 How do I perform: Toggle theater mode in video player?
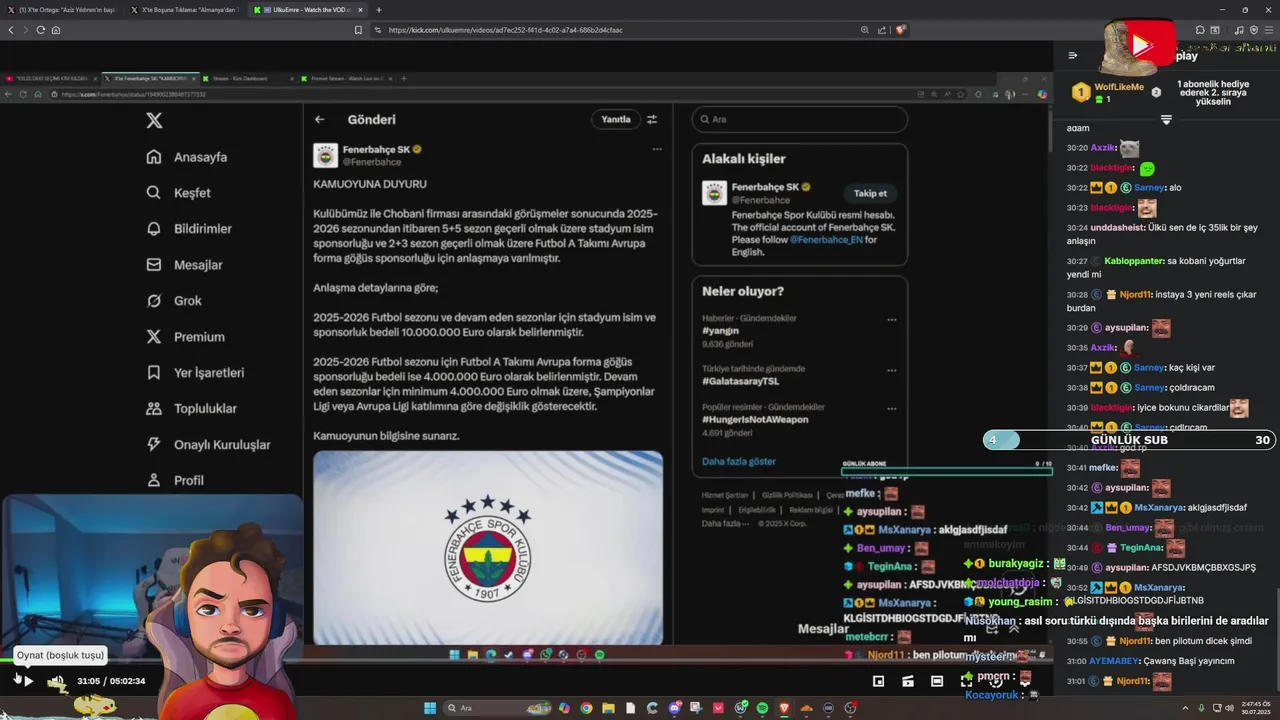point(937,681)
